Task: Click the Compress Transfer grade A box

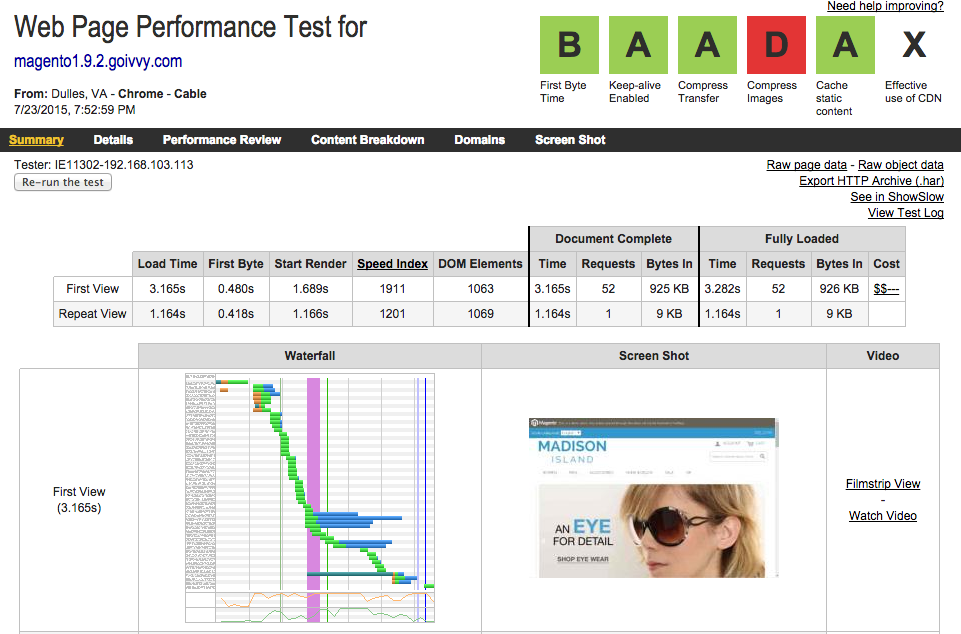Action: pyautogui.click(x=707, y=45)
